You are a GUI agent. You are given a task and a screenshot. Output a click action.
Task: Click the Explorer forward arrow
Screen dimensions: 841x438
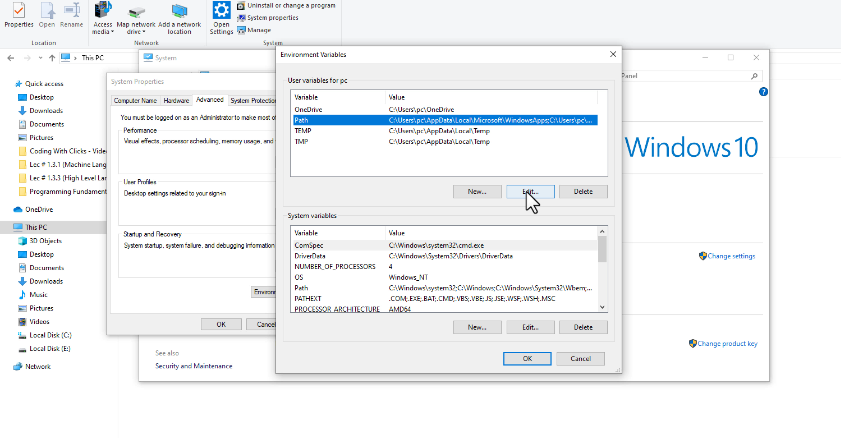click(27, 58)
